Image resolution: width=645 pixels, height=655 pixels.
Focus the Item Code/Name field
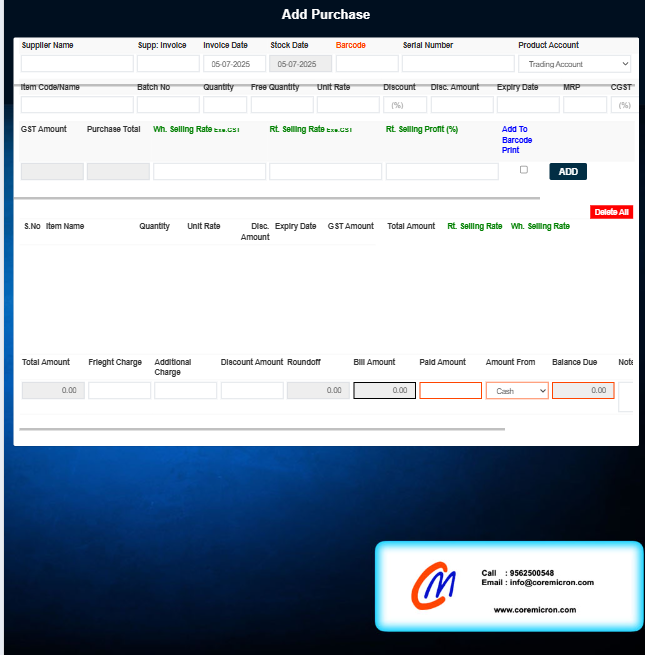coord(77,105)
